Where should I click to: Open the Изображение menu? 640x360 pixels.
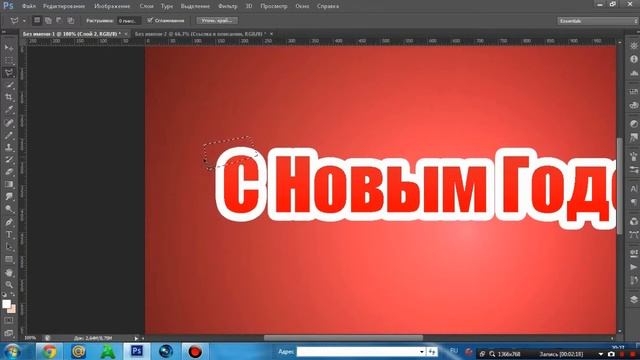click(112, 6)
